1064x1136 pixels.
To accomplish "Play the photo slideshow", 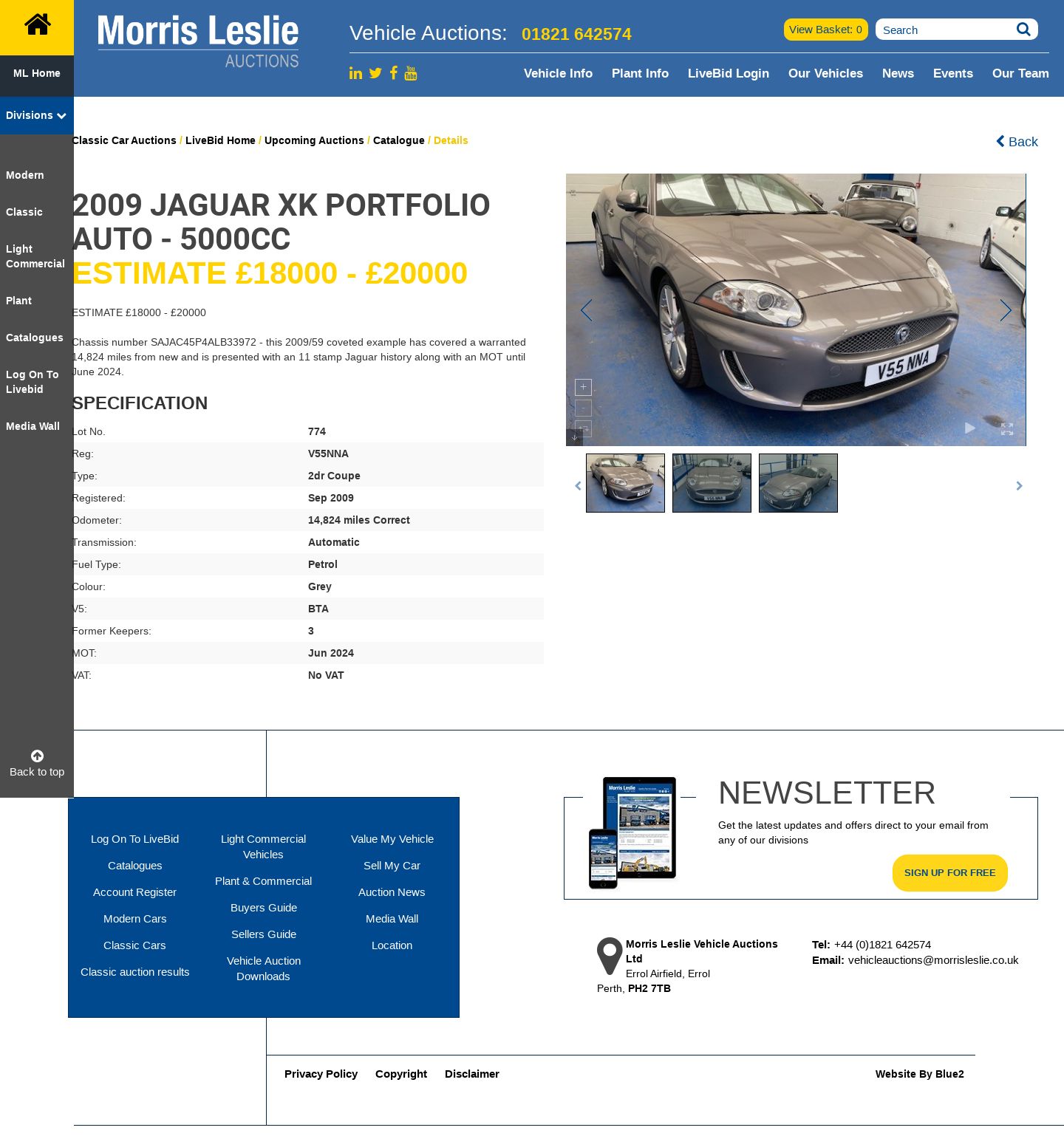I will tap(970, 428).
